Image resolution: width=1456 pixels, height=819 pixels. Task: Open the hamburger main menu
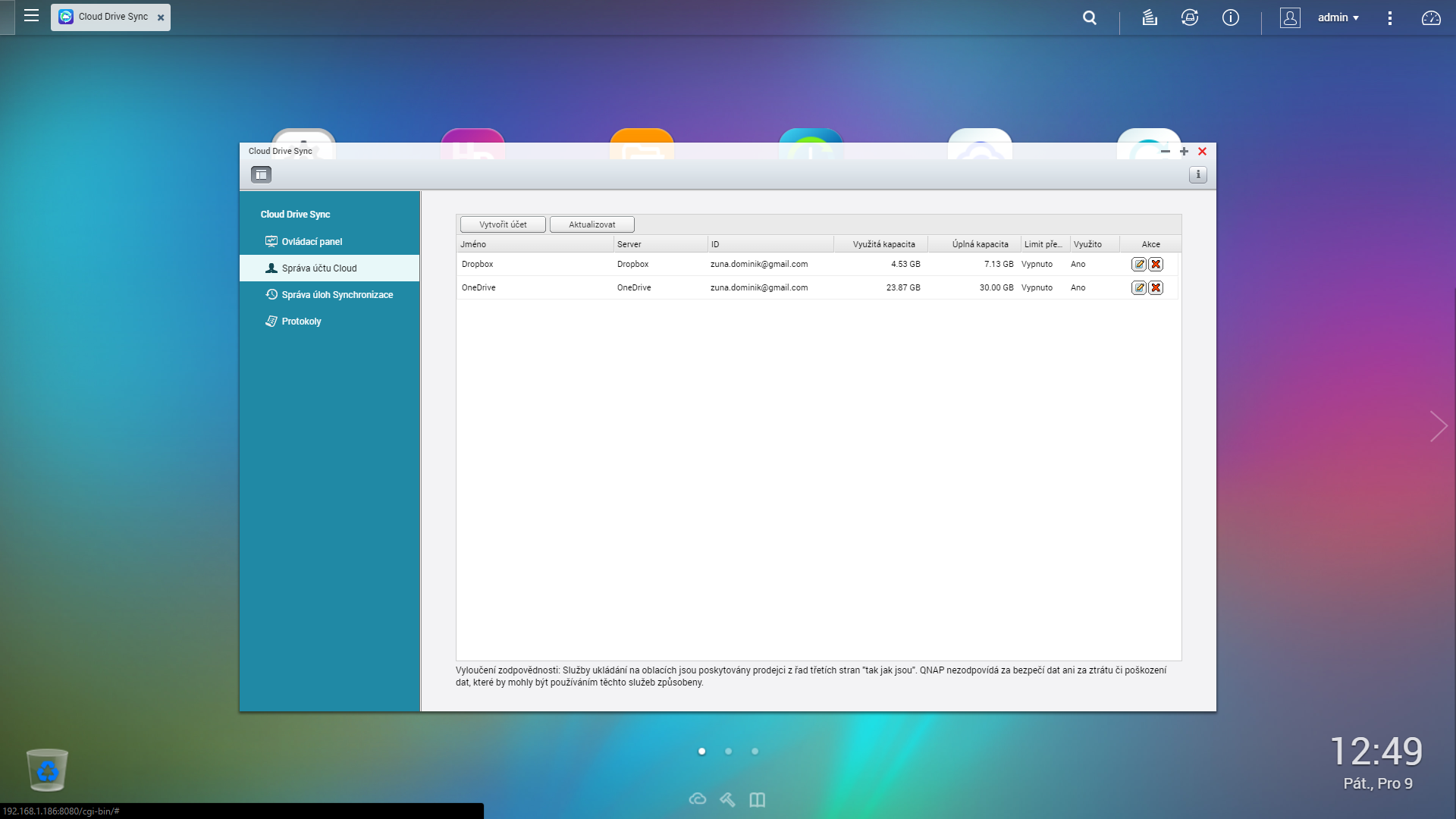point(31,16)
